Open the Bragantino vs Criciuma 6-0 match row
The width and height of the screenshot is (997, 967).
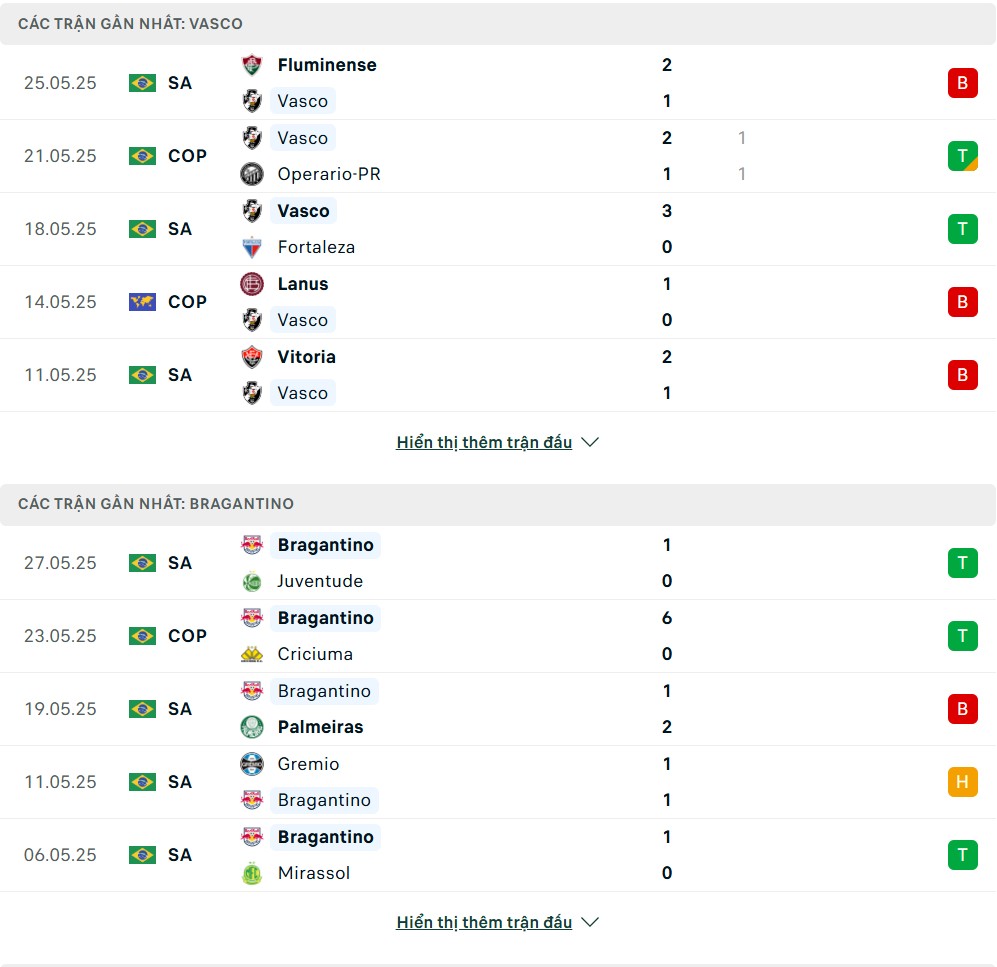(498, 636)
